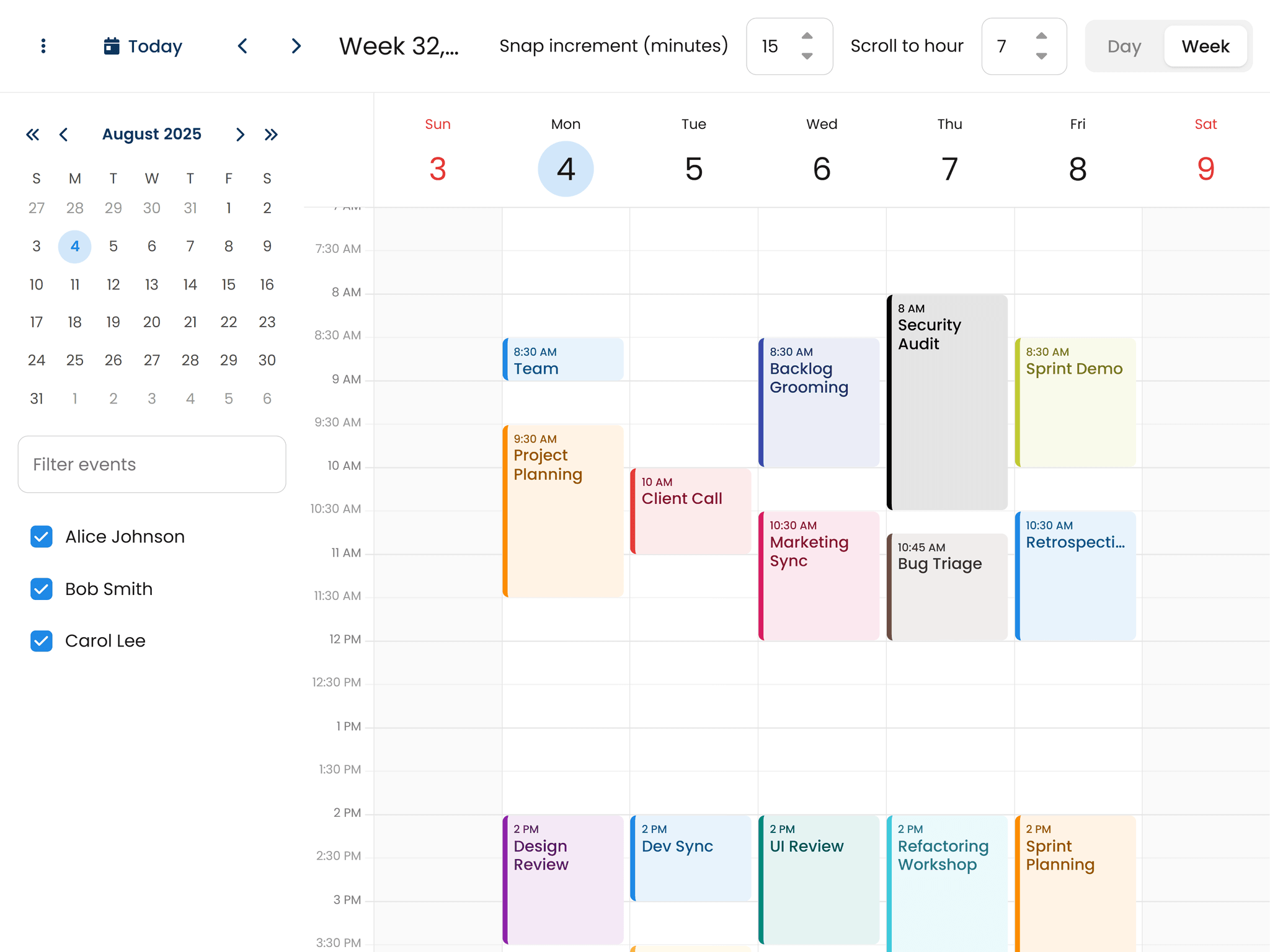Go to previous week with left chevron
Image resolution: width=1270 pixels, height=952 pixels.
click(242, 46)
